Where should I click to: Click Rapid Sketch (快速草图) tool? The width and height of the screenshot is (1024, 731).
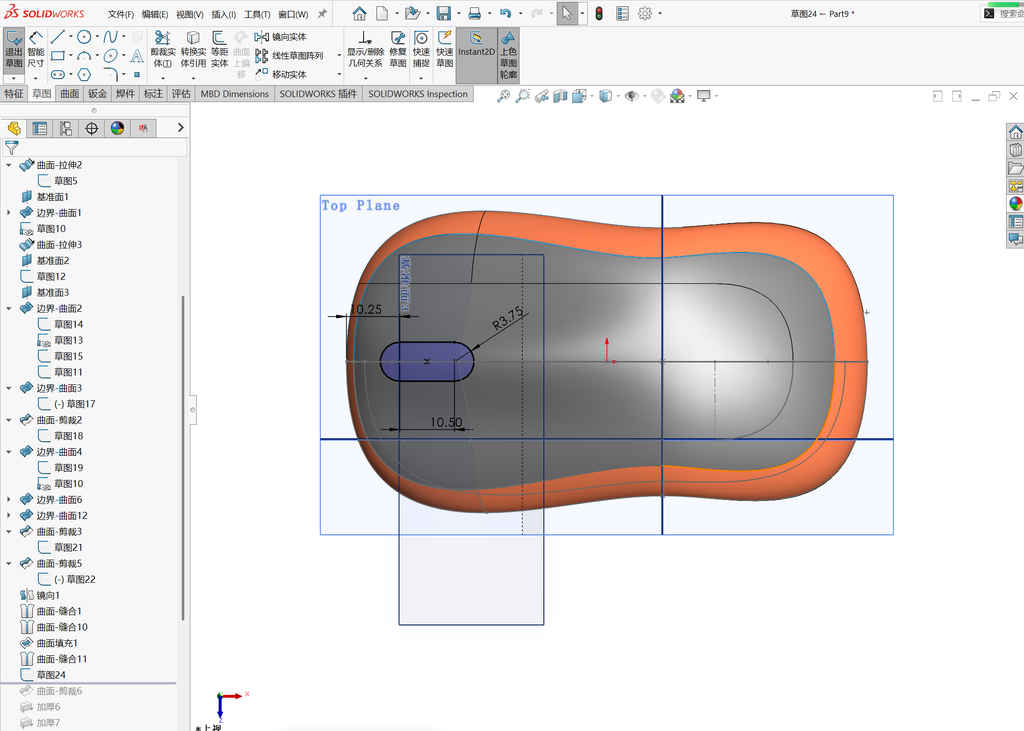[445, 50]
